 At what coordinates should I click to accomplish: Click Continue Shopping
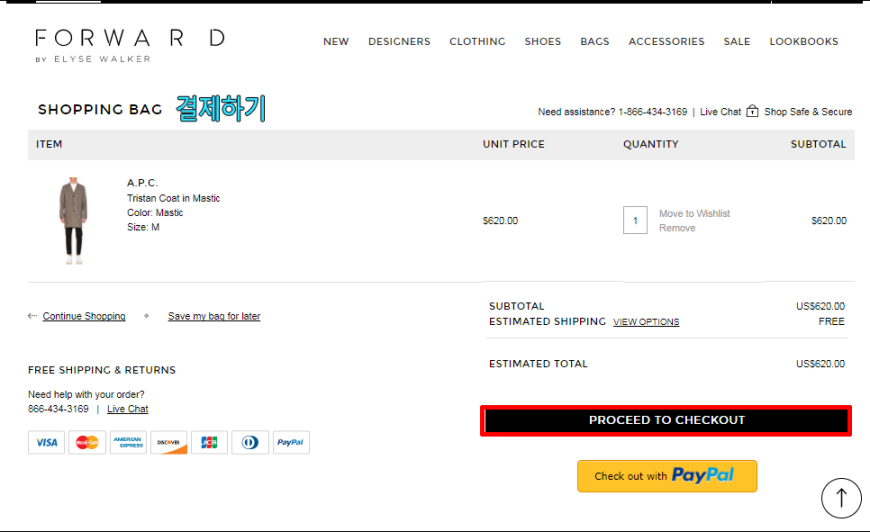pos(84,316)
